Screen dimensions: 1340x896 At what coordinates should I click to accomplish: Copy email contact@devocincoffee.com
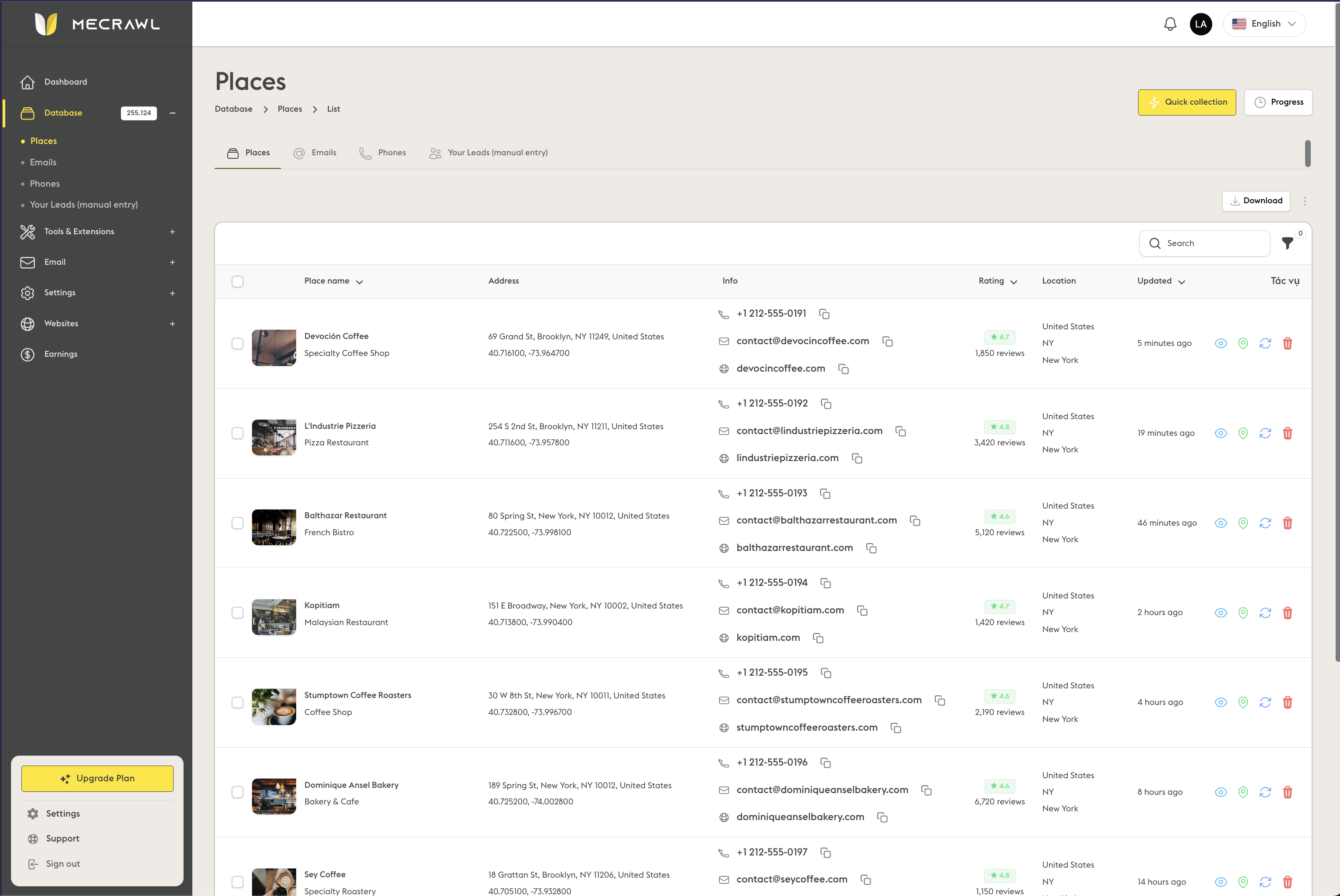point(887,341)
